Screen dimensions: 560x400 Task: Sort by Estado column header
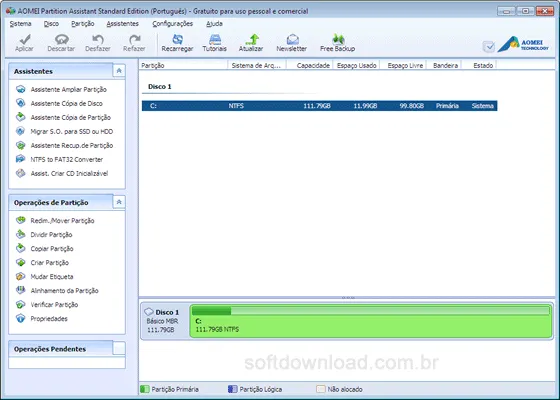479,65
